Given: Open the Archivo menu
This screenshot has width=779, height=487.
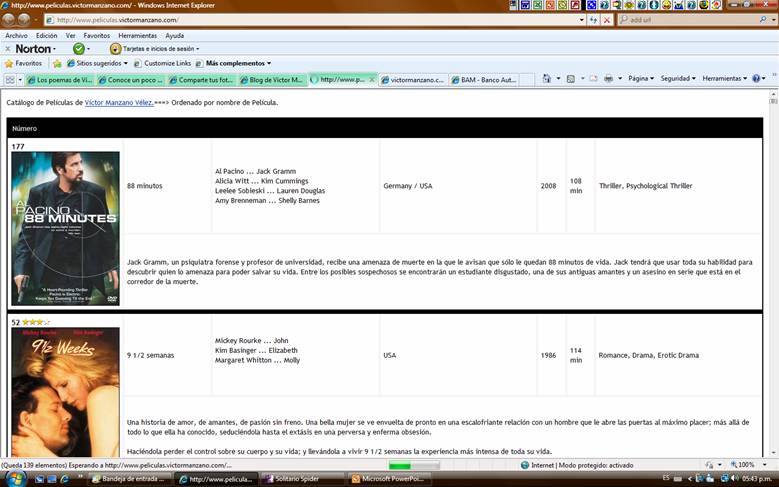Looking at the screenshot, I should [x=16, y=35].
